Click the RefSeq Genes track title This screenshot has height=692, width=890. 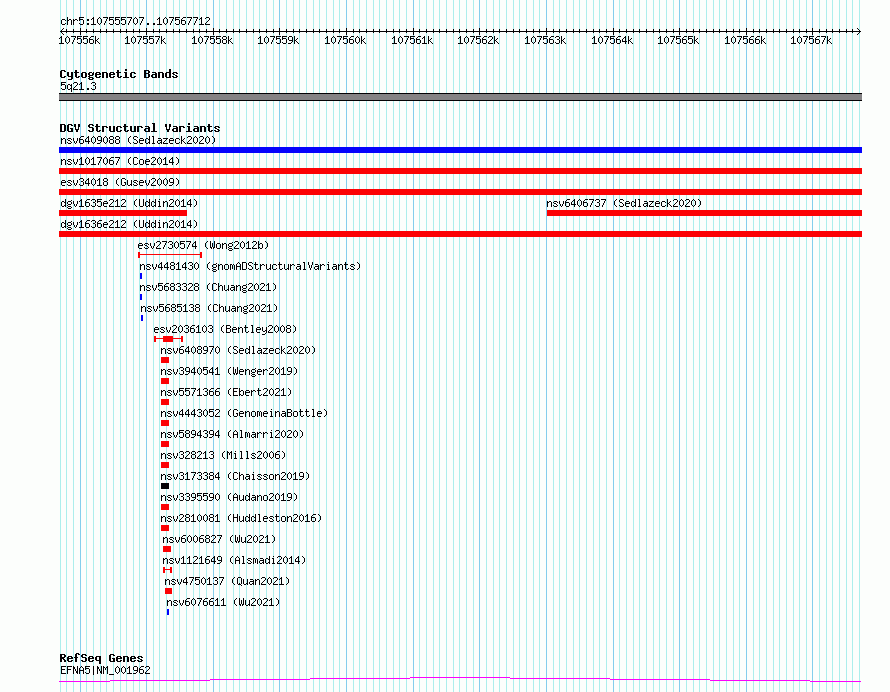tap(101, 658)
